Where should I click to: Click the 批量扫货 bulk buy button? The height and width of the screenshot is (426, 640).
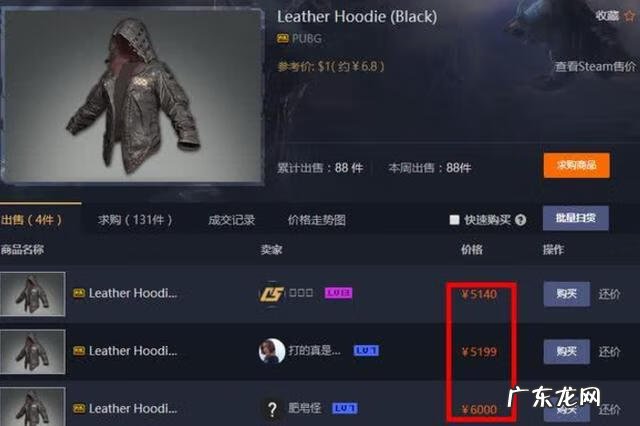pyautogui.click(x=576, y=218)
